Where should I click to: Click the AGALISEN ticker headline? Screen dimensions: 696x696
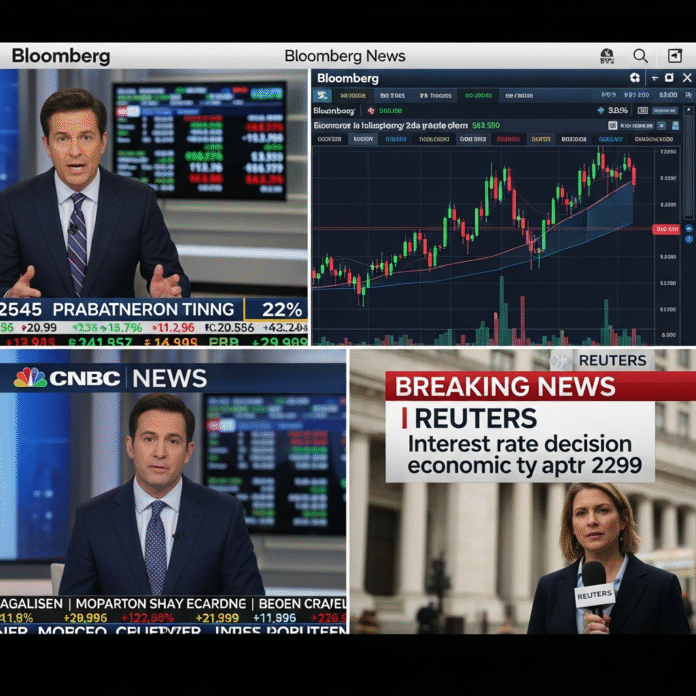pos(31,604)
